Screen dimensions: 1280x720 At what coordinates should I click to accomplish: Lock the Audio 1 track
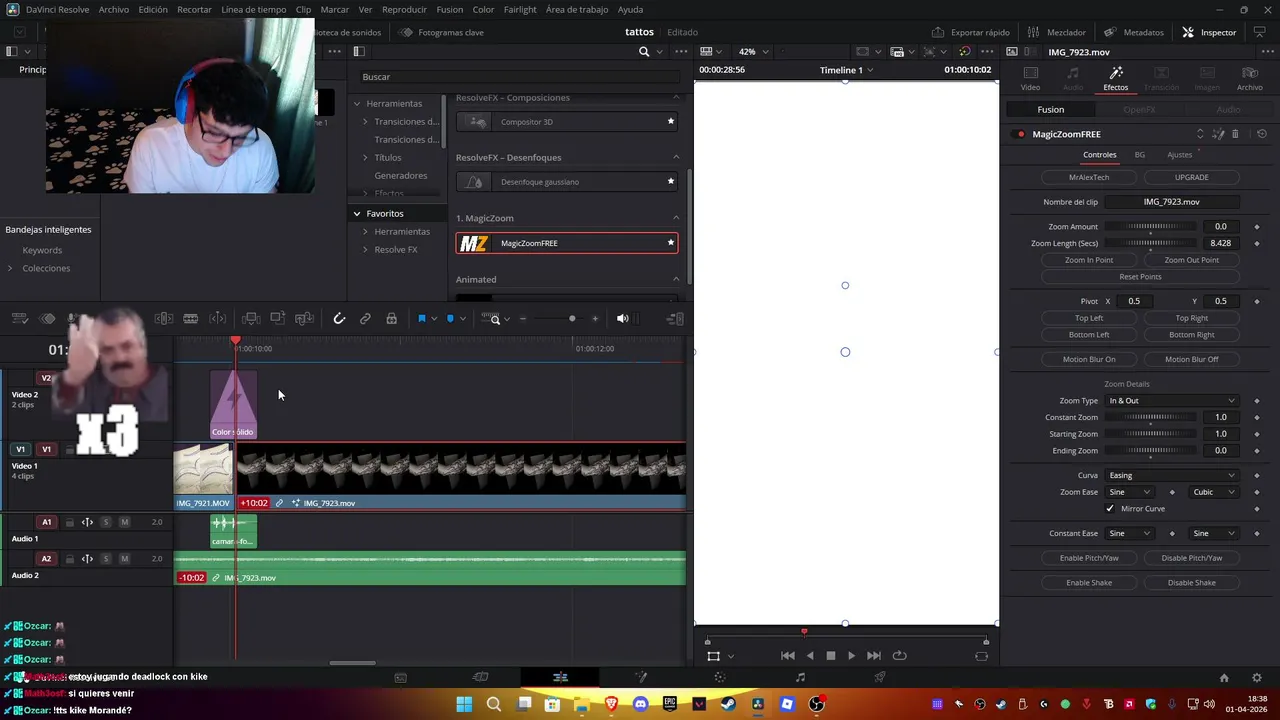(x=69, y=522)
